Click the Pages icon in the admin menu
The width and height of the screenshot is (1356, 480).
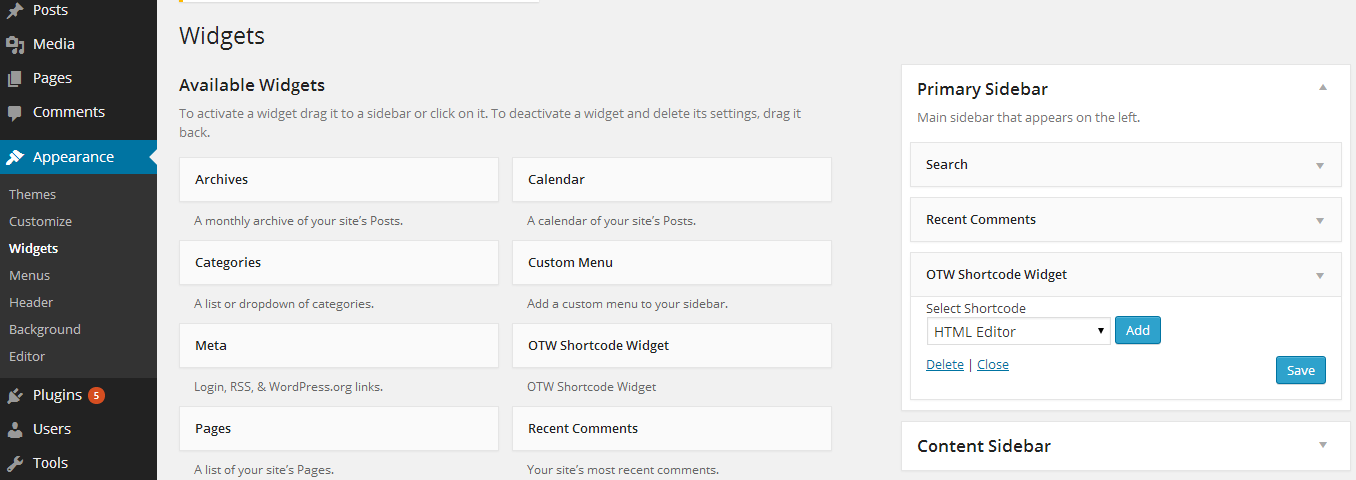15,78
